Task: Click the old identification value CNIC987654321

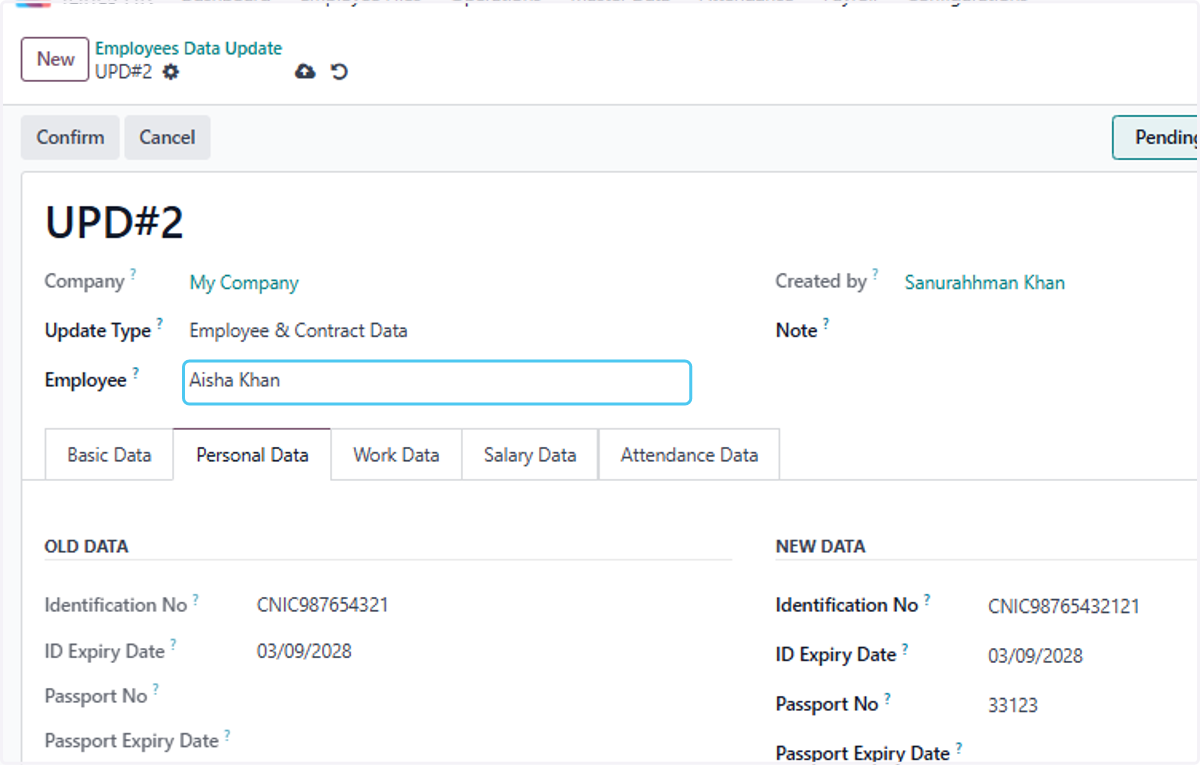Action: [323, 605]
